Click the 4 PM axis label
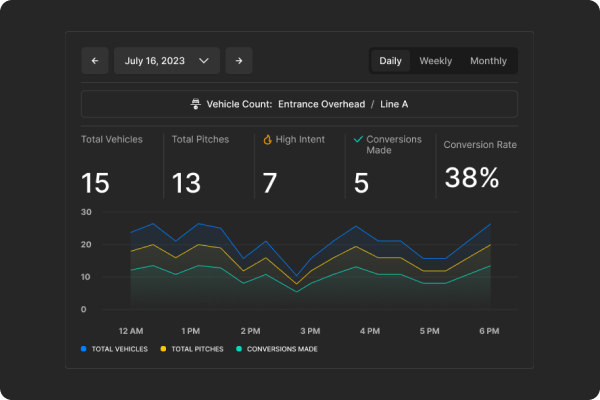Image resolution: width=600 pixels, height=400 pixels. click(x=370, y=331)
